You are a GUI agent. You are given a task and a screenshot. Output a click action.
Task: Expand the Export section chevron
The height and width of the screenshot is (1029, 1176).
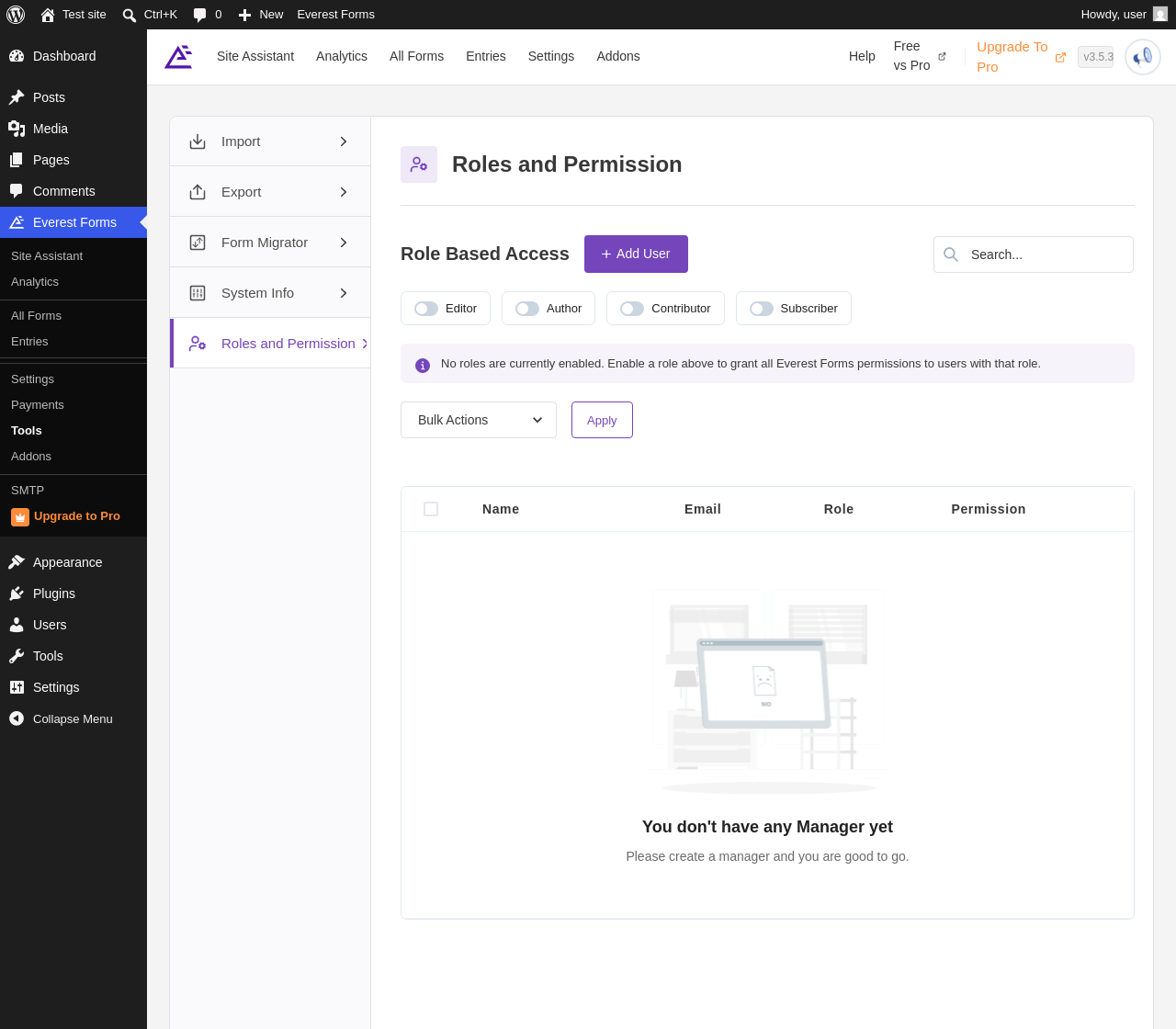pos(344,192)
